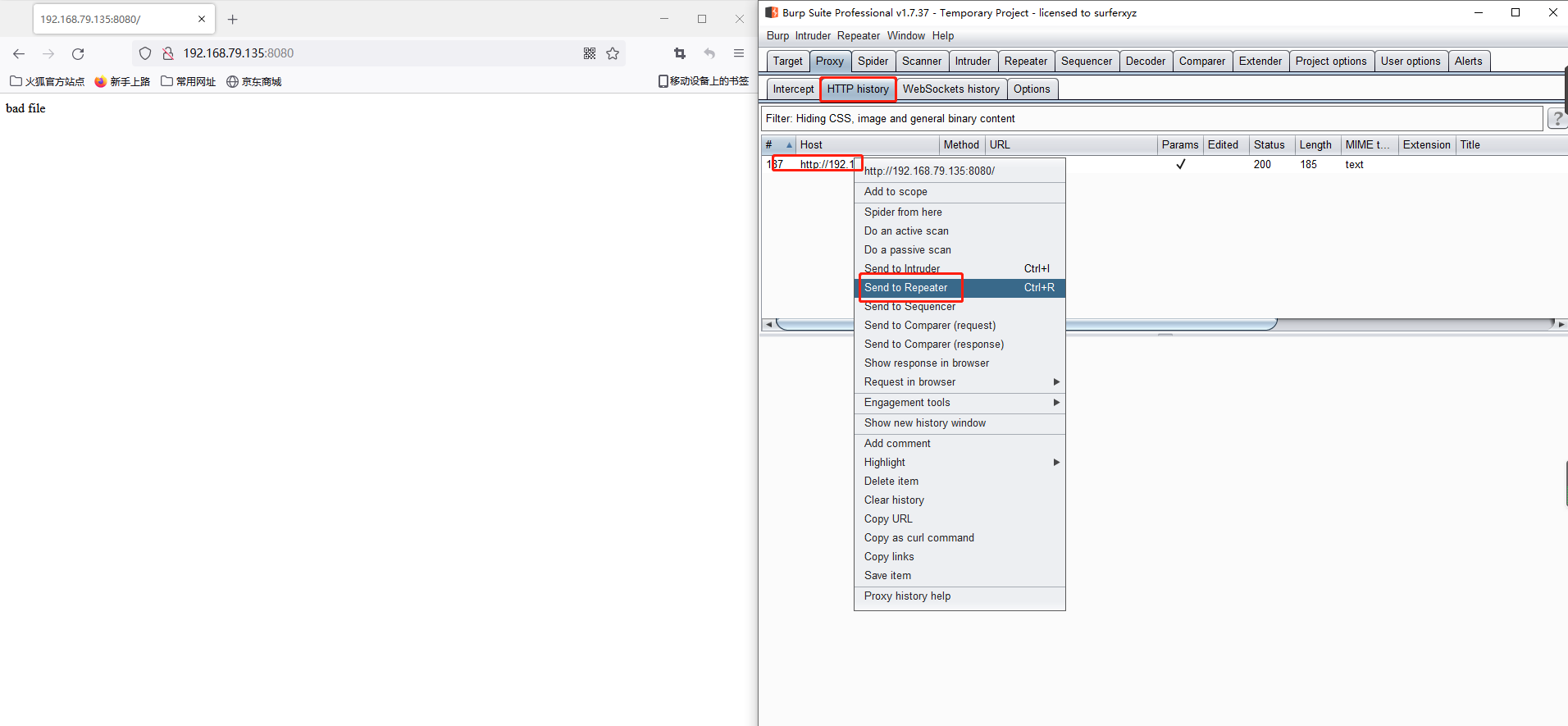
Task: Switch to the Sequencer tab
Action: 1087,62
